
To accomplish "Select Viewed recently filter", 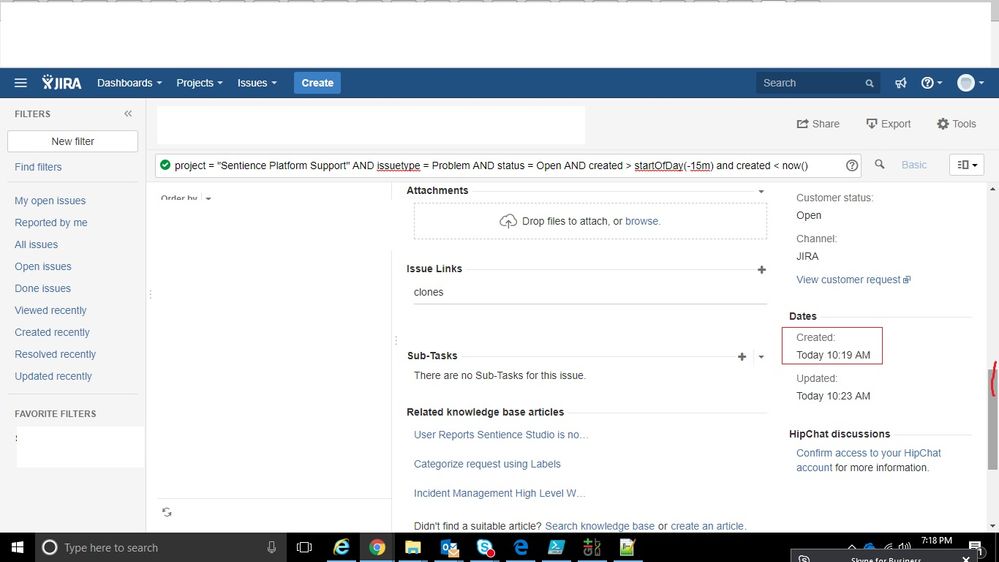I will (x=50, y=310).
